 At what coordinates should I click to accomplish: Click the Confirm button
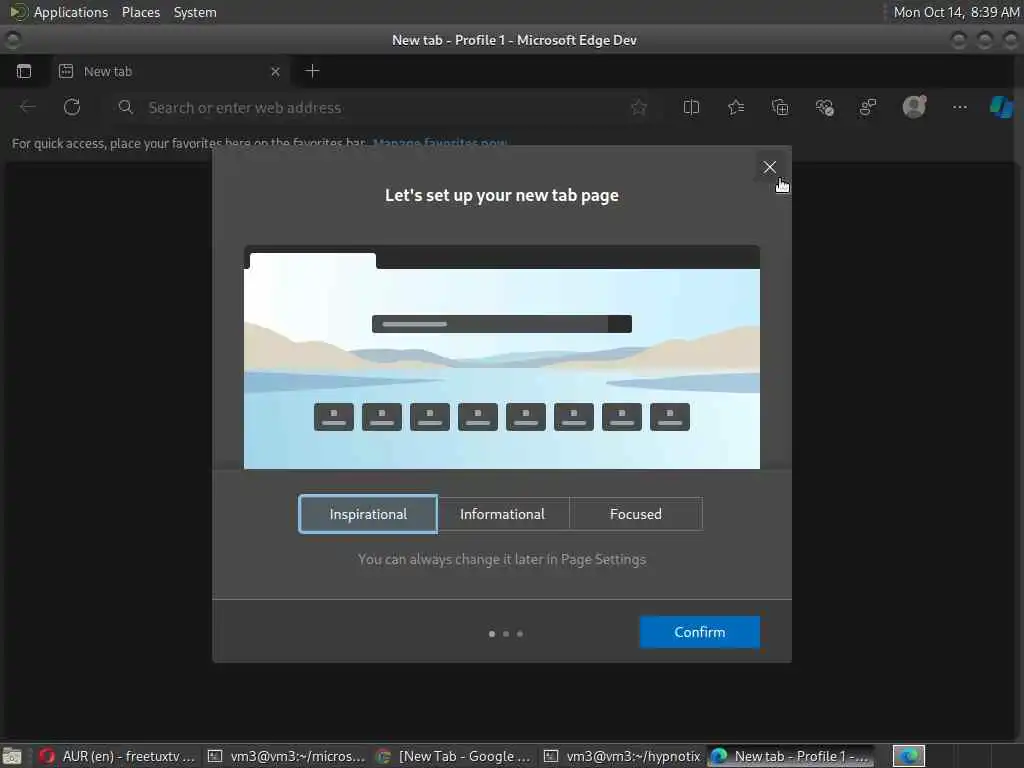(699, 632)
